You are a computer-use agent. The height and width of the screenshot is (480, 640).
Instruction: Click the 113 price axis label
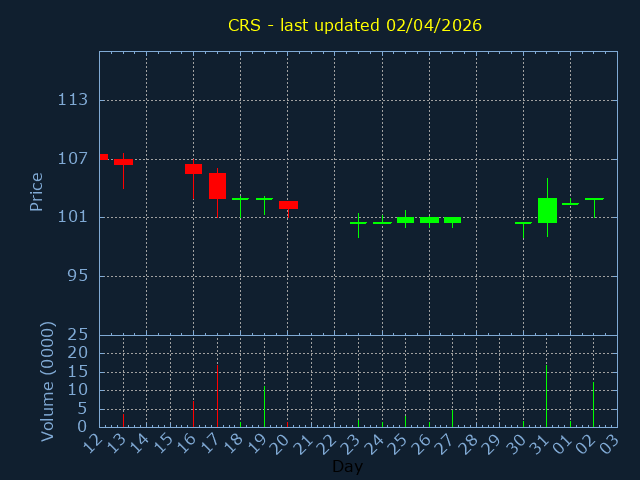point(73,100)
